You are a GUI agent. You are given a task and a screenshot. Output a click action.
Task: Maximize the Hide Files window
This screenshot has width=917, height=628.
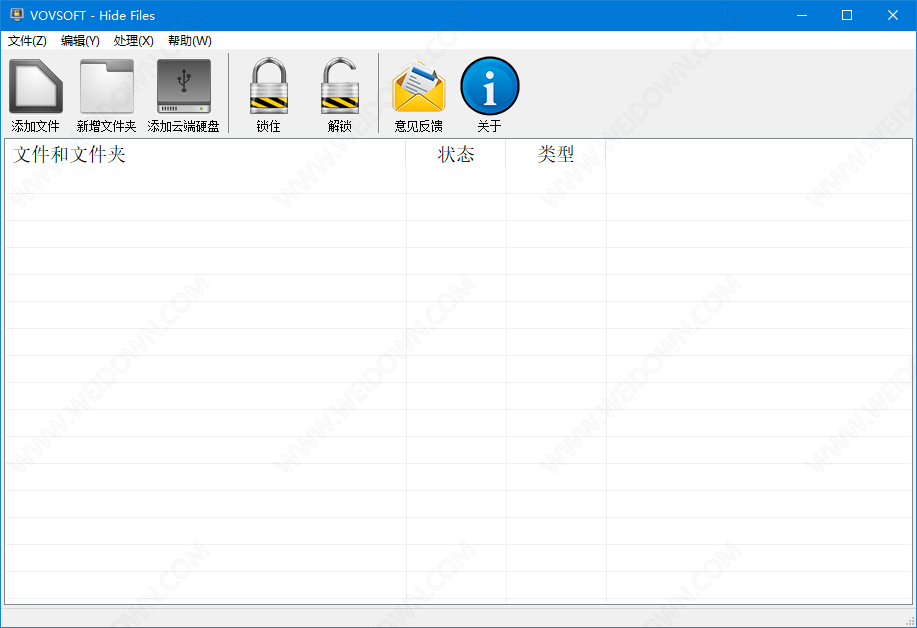coord(847,15)
